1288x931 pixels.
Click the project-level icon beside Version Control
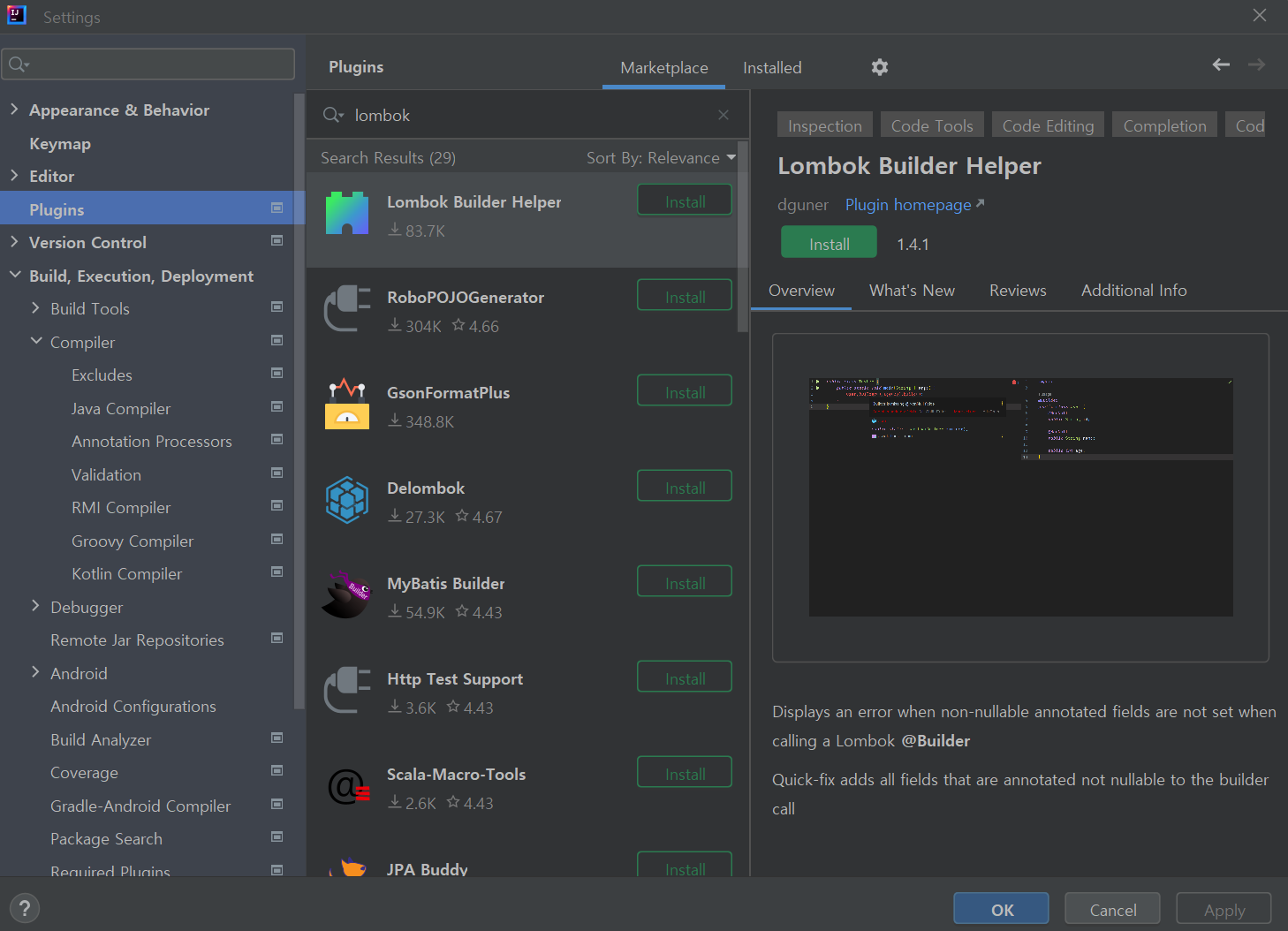tap(277, 240)
